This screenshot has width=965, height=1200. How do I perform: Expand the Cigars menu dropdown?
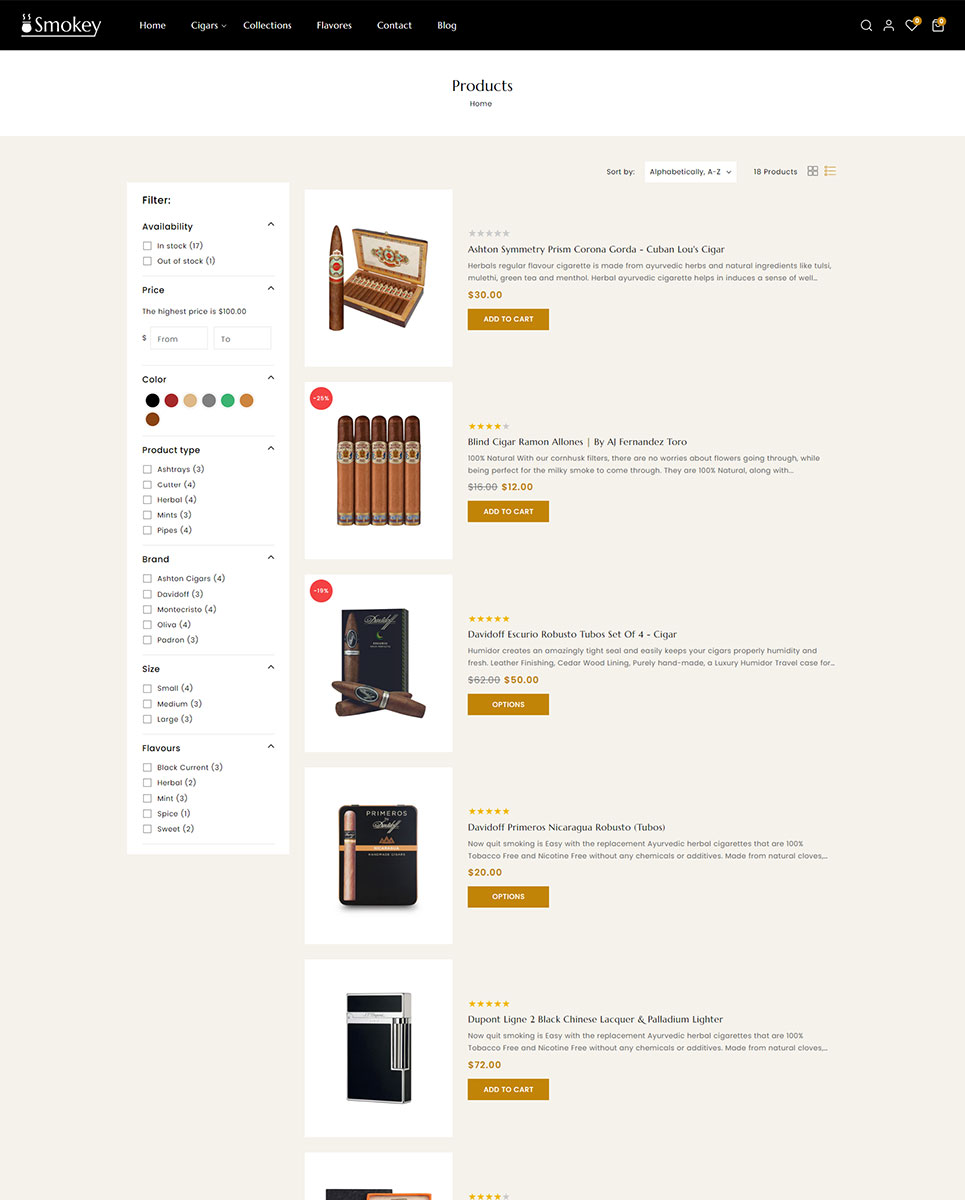click(x=208, y=26)
